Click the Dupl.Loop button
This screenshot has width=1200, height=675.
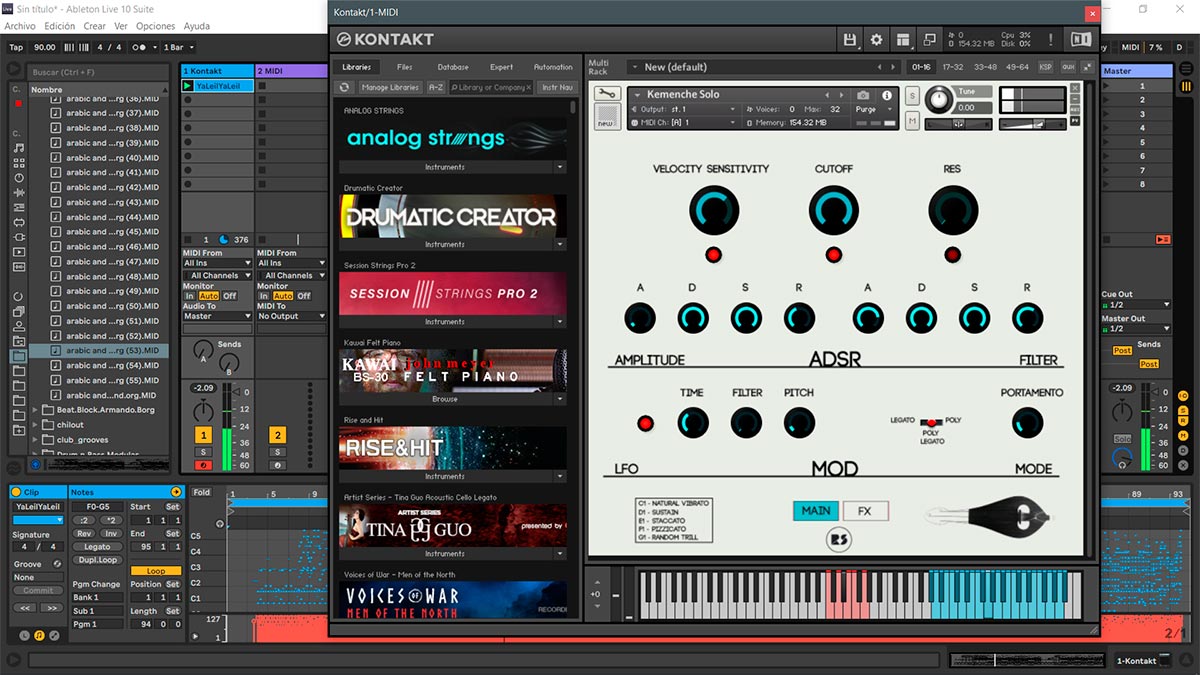pyautogui.click(x=97, y=560)
